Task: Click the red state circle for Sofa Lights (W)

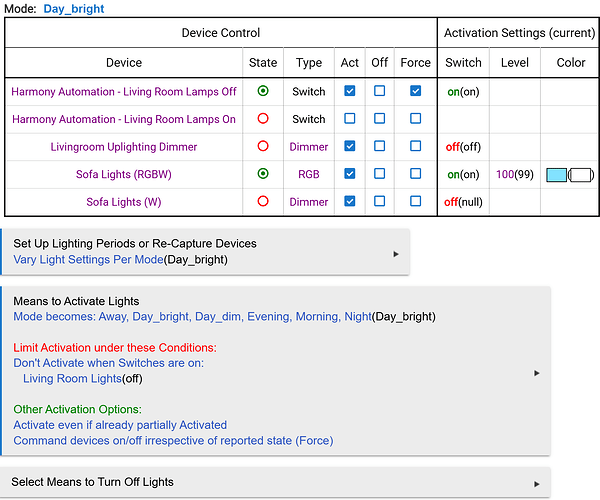Action: 263,201
